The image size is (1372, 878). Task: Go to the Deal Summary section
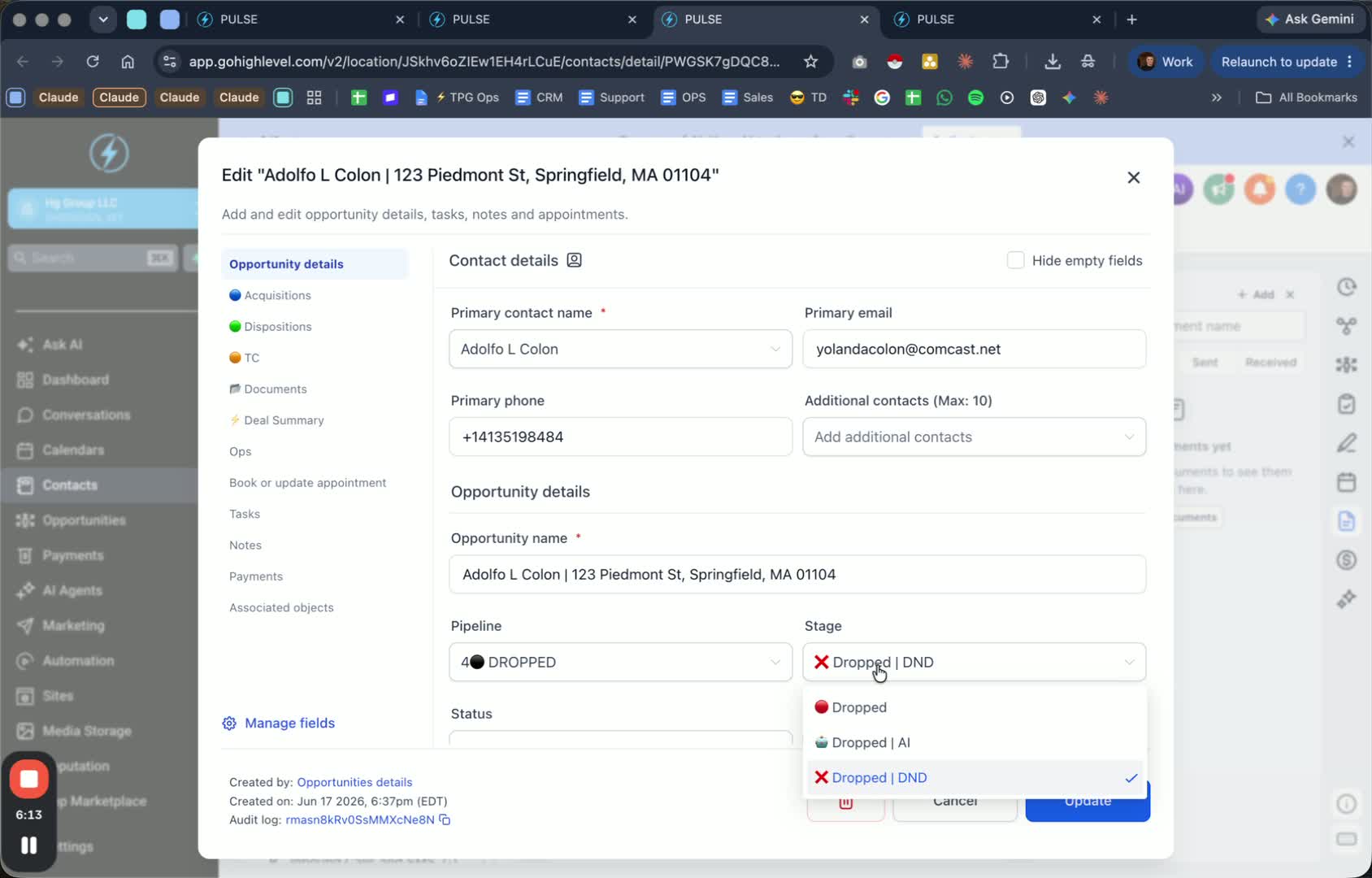(284, 420)
